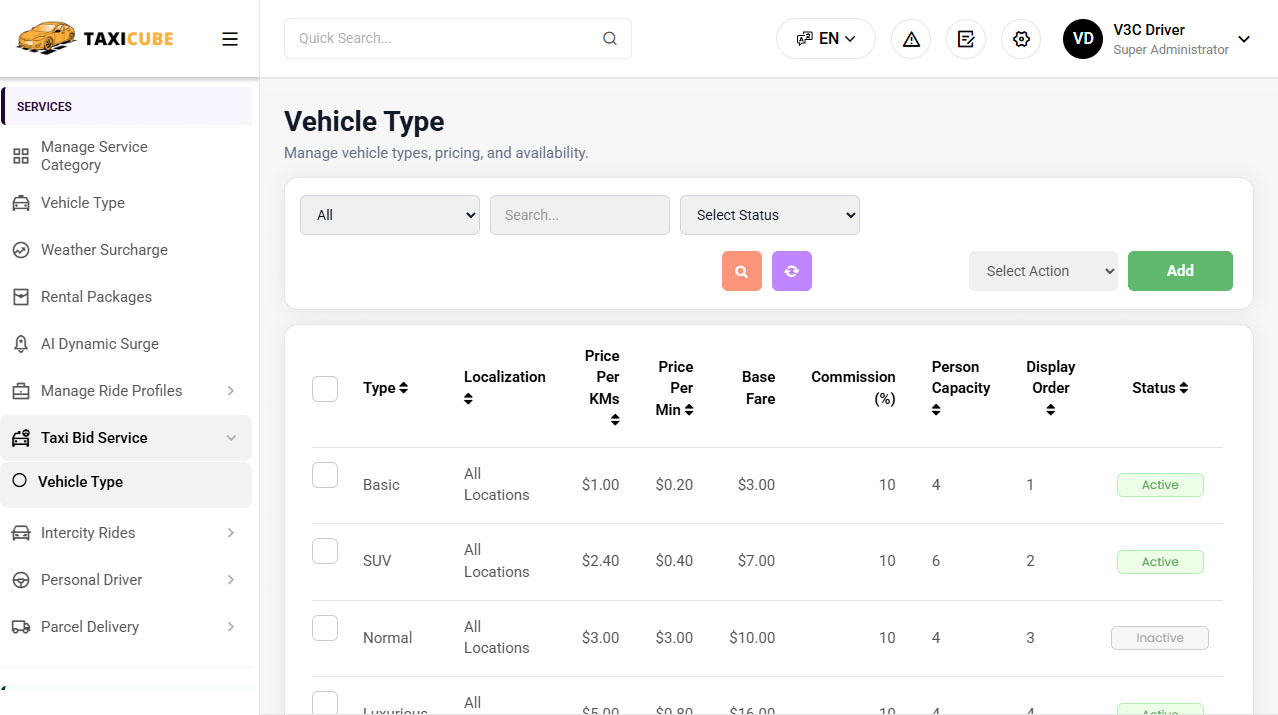Check the Normal row checkbox
This screenshot has height=715, width=1278.
click(x=325, y=628)
